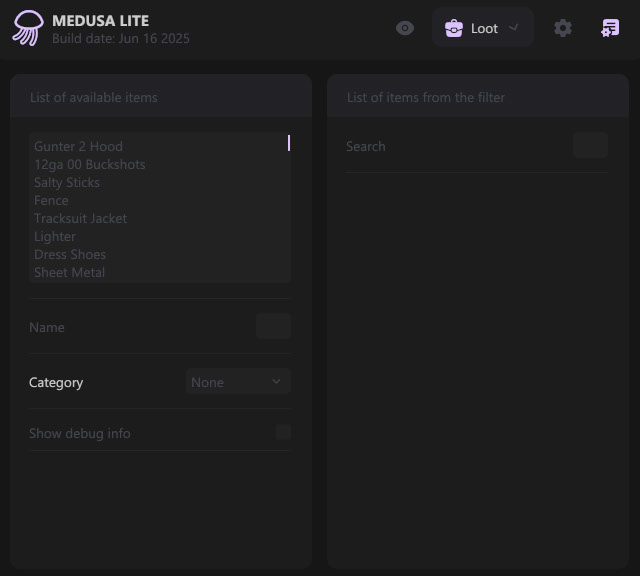This screenshot has height=576, width=640.
Task: Select the Fence item
Action: 51,200
